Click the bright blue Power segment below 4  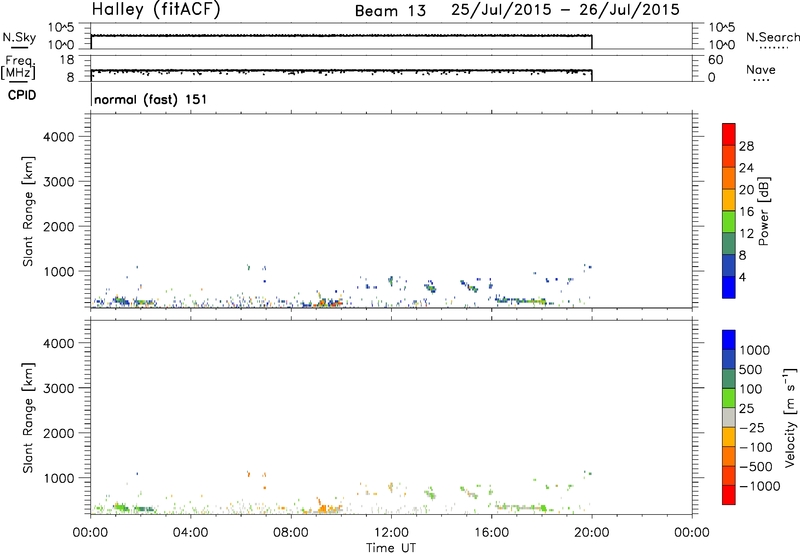pos(729,287)
